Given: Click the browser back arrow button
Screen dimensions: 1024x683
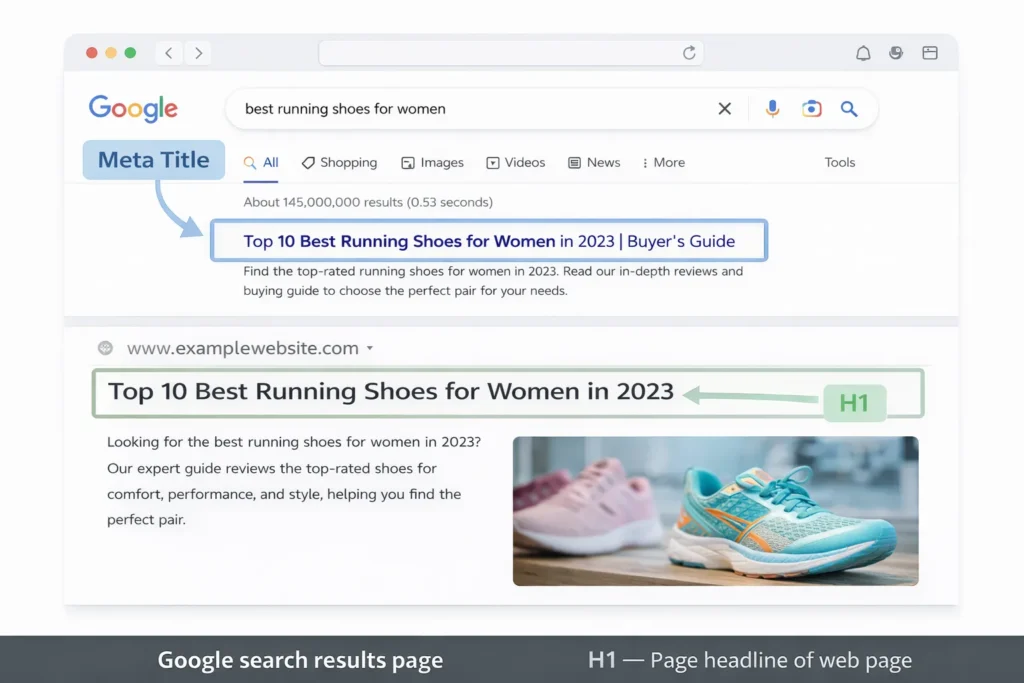Looking at the screenshot, I should (168, 53).
